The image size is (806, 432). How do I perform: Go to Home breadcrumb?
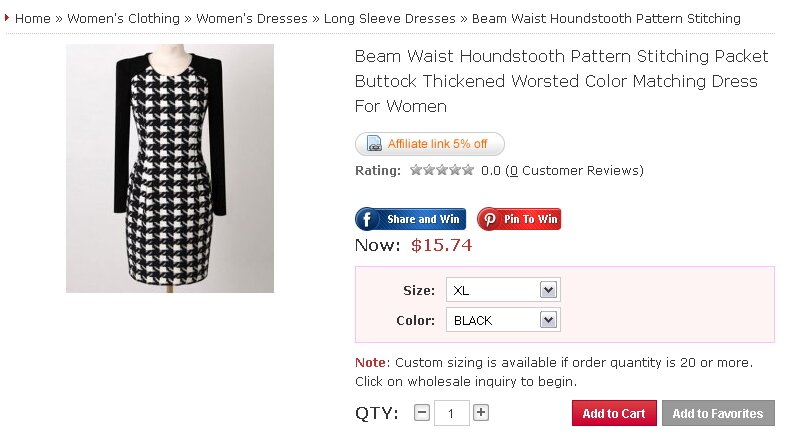(x=32, y=19)
